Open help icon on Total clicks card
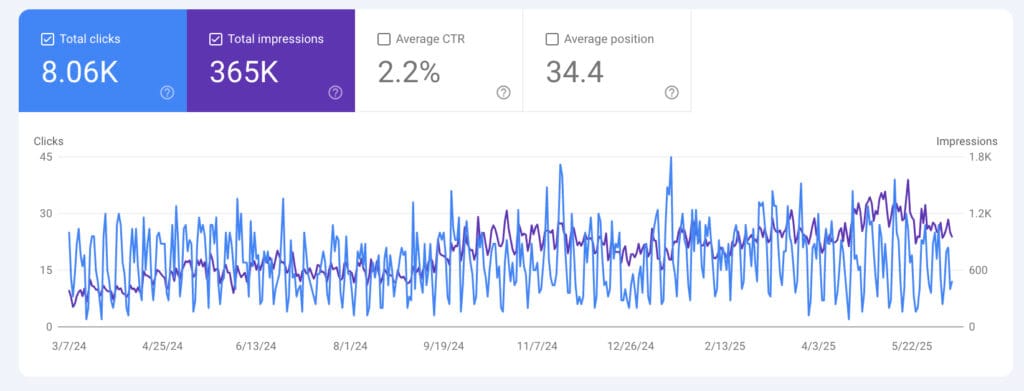 coord(167,93)
